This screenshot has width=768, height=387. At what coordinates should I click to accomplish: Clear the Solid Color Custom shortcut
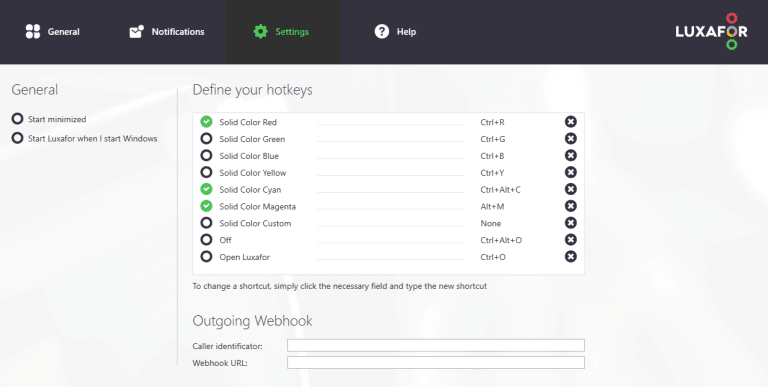coord(571,223)
